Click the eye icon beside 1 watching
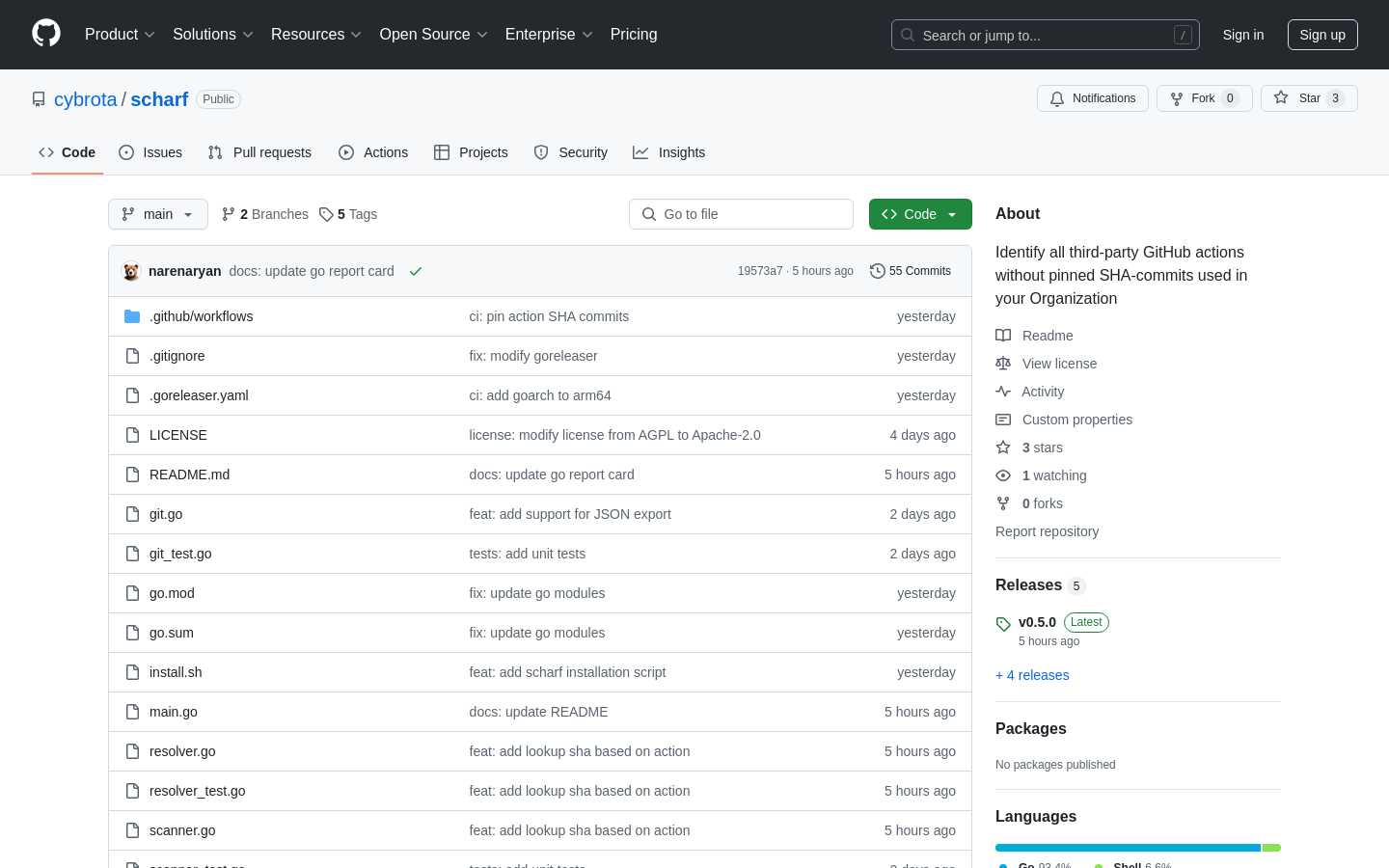The image size is (1389, 868). tap(1003, 475)
